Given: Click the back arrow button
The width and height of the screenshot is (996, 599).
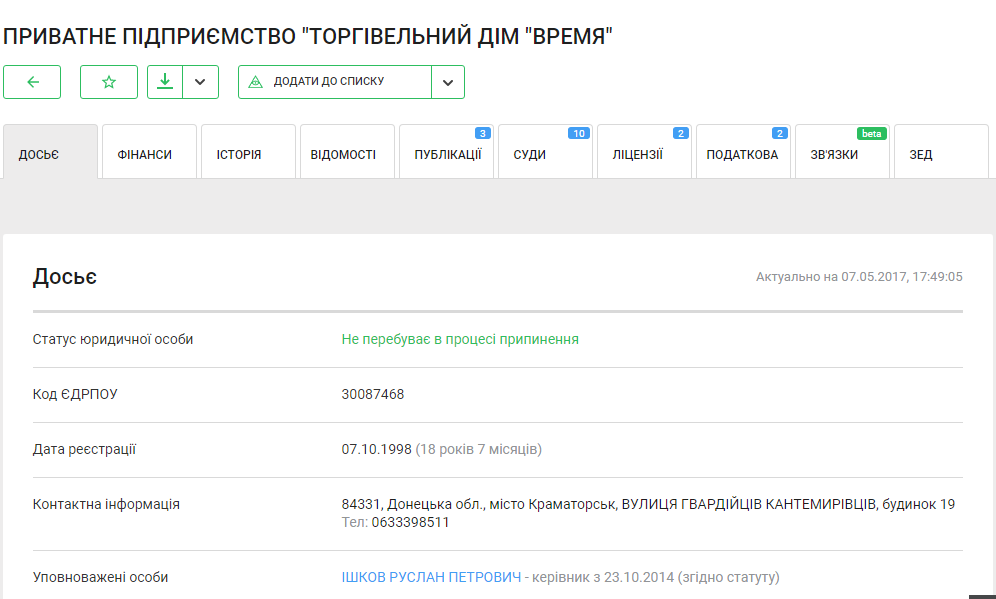Looking at the screenshot, I should tap(32, 82).
